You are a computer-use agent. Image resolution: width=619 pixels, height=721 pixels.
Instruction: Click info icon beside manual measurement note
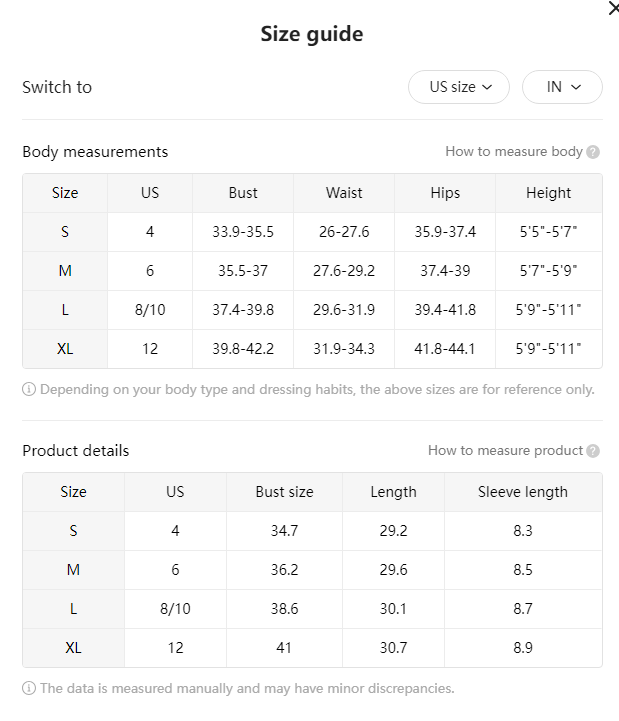(x=29, y=688)
